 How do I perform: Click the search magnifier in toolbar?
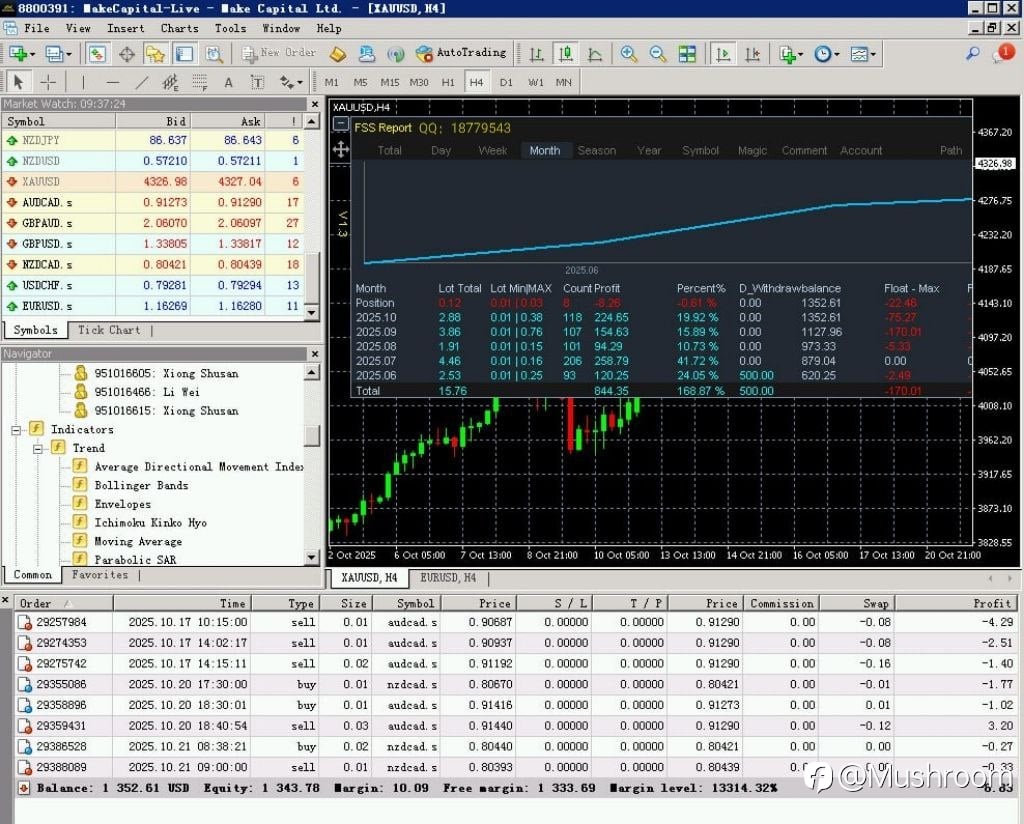(x=973, y=54)
